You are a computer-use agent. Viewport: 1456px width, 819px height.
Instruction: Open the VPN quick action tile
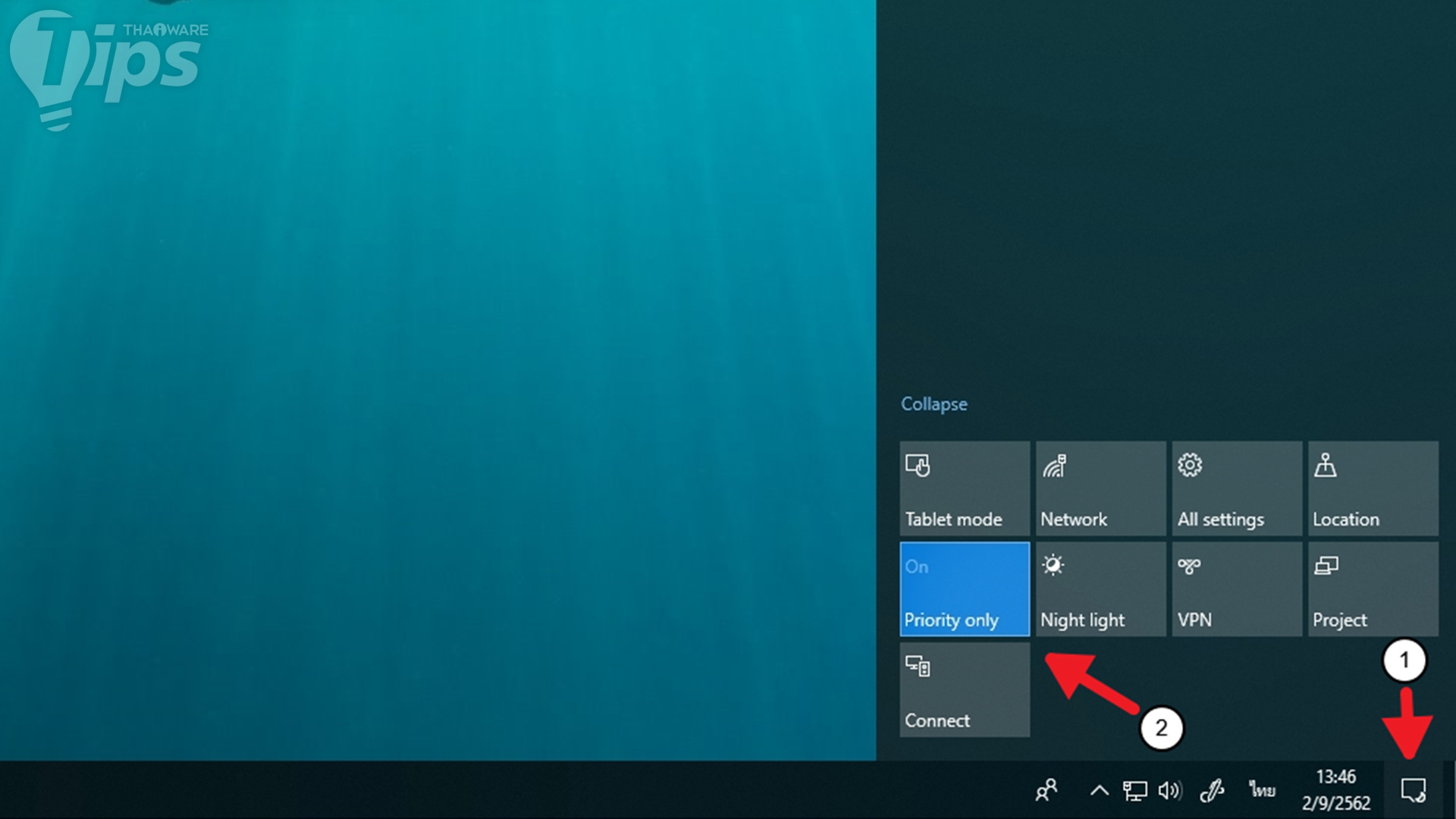(x=1236, y=589)
